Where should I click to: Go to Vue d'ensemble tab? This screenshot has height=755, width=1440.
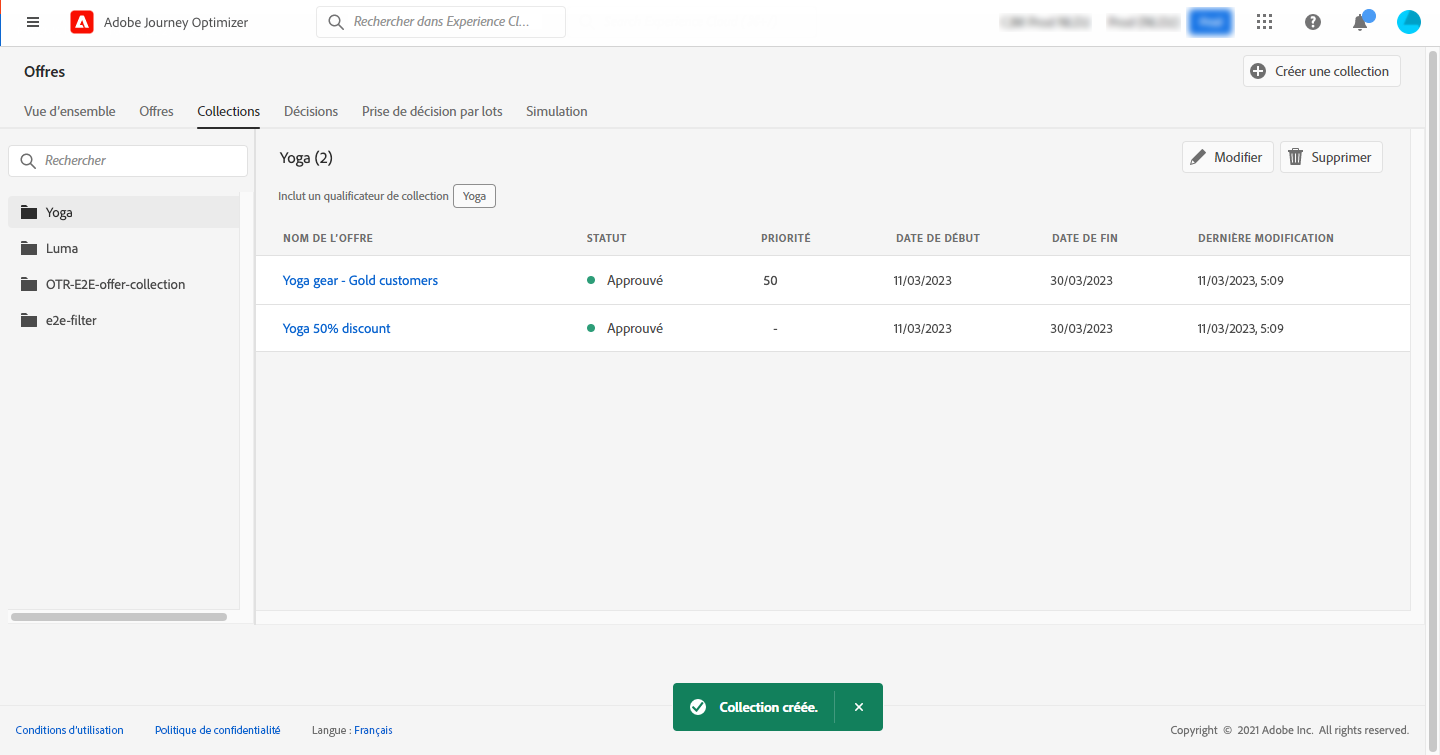(69, 111)
